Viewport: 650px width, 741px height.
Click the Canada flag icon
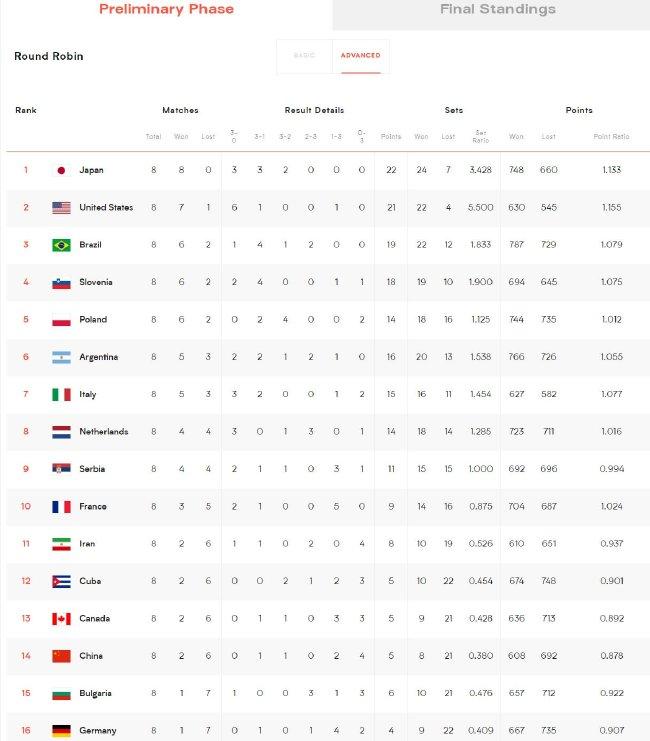click(61, 619)
